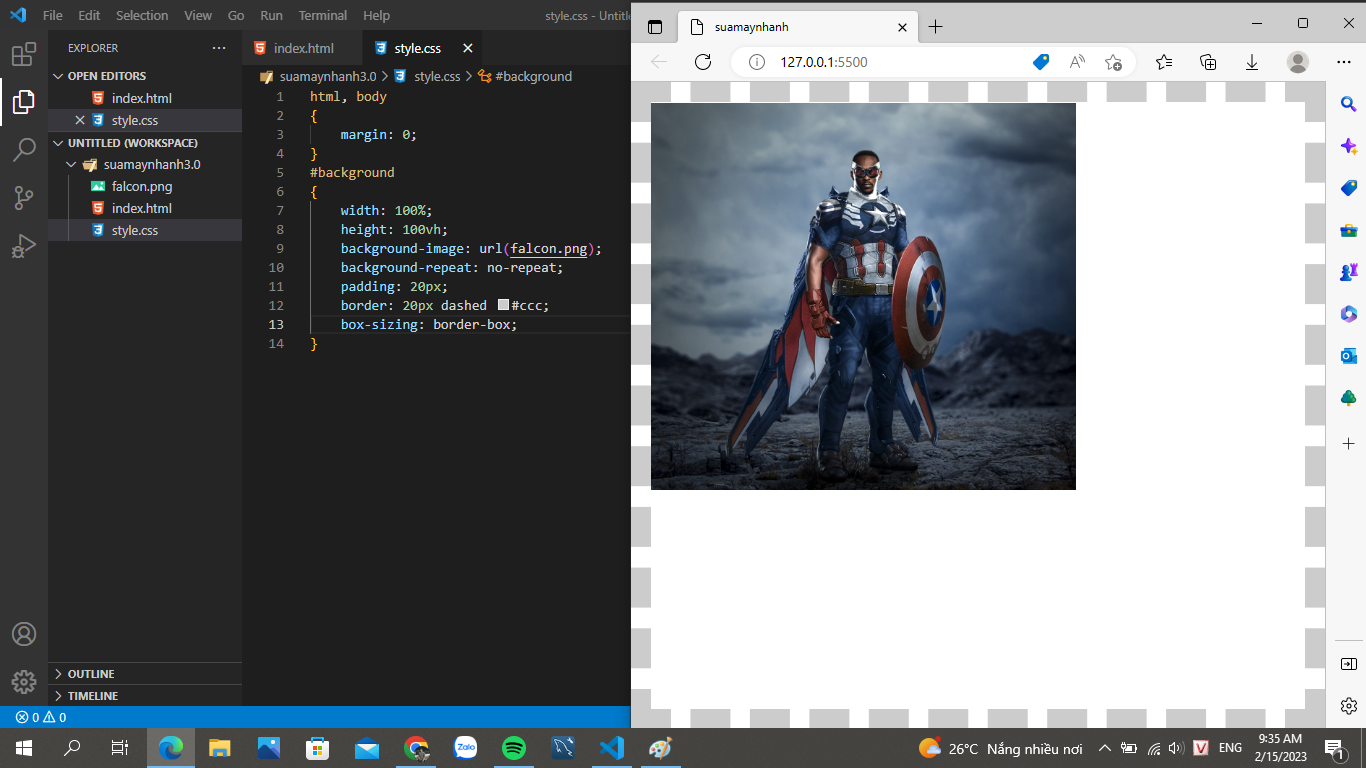Refresh the Edge browser page
The width and height of the screenshot is (1366, 768).
point(703,62)
